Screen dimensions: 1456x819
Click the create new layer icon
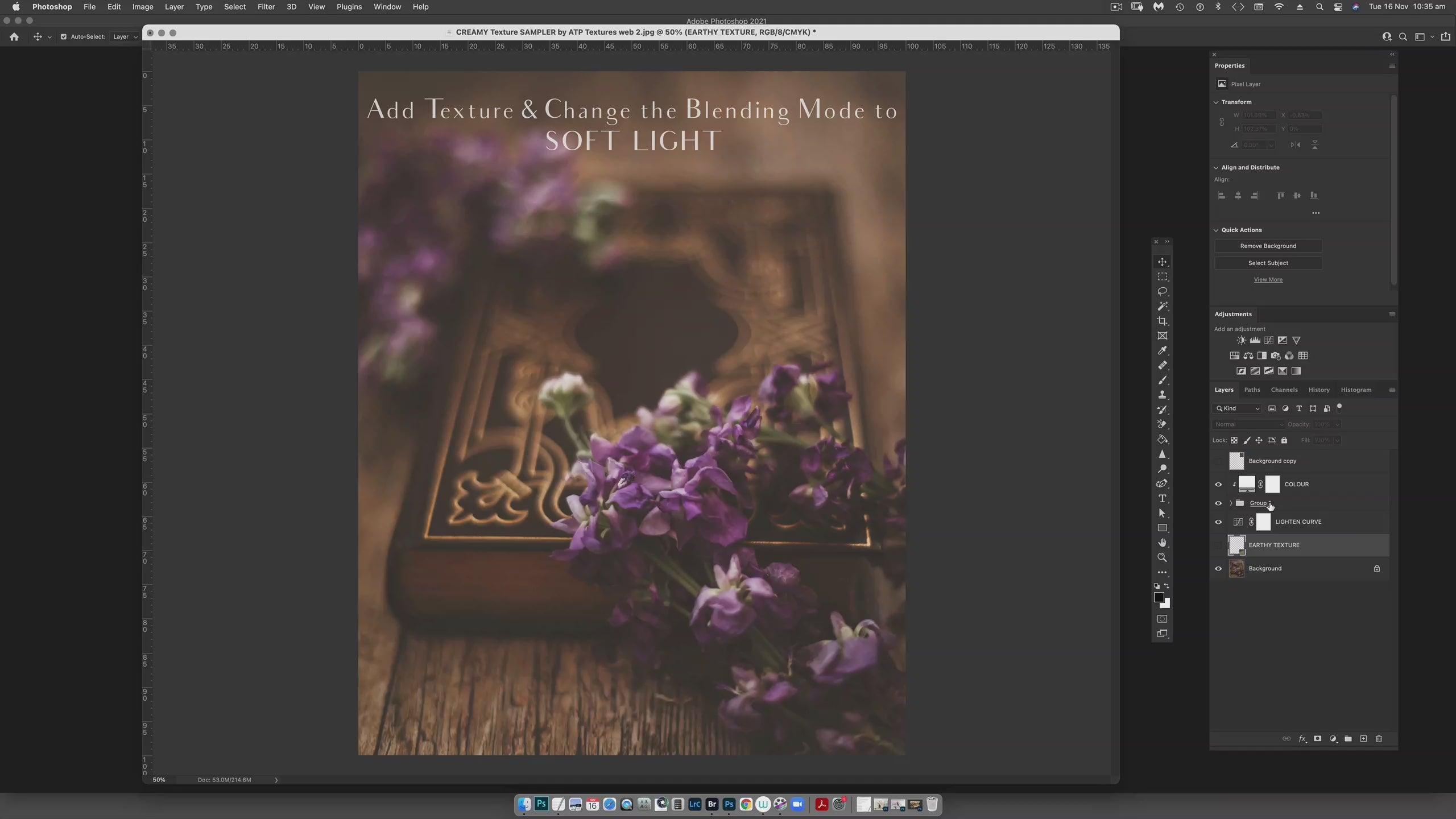(x=1363, y=738)
